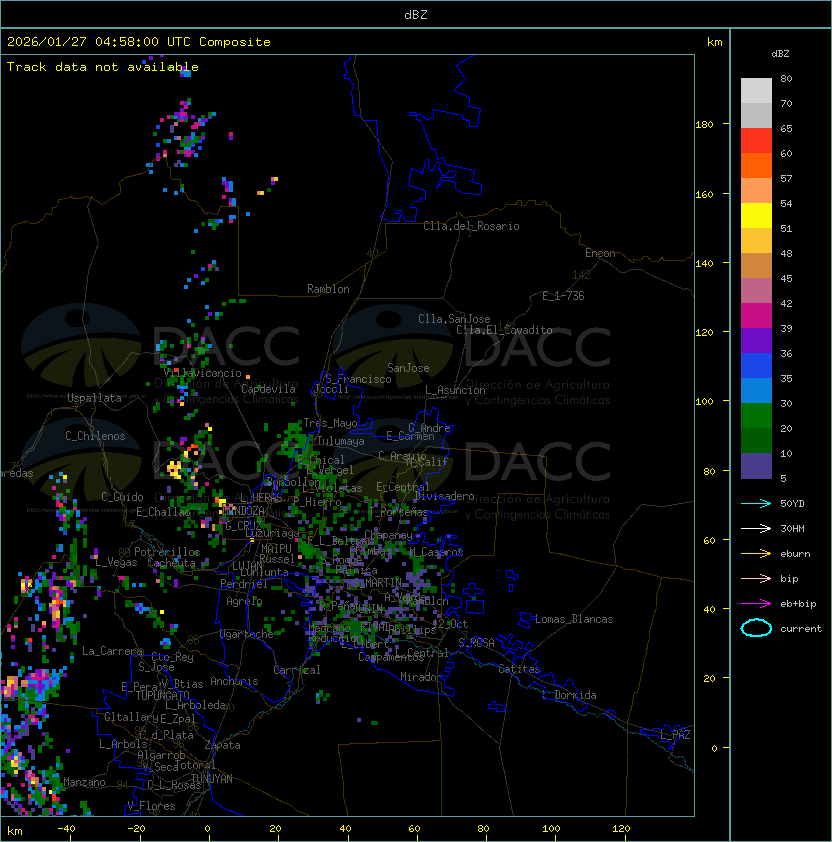
Task: Select the light gray 70–80 dBZ swatch
Action: pyautogui.click(x=756, y=91)
